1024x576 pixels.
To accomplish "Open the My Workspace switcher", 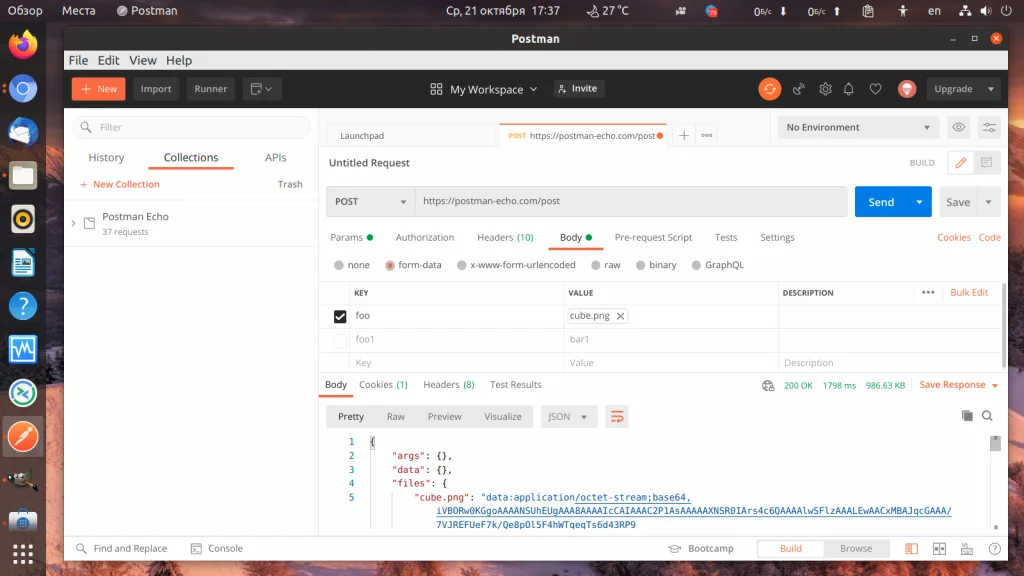I will pyautogui.click(x=484, y=89).
